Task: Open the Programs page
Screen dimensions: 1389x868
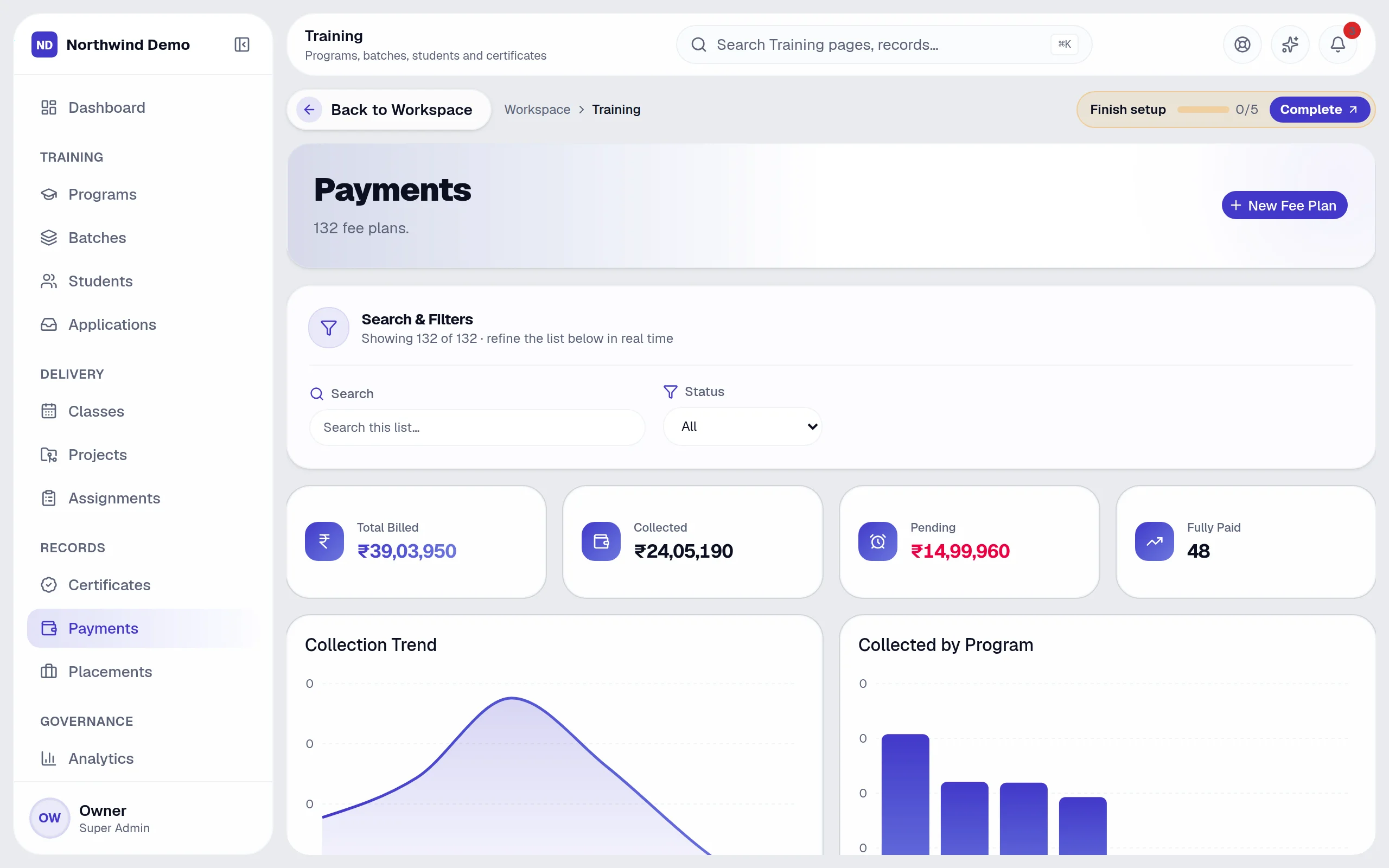Action: (143, 194)
